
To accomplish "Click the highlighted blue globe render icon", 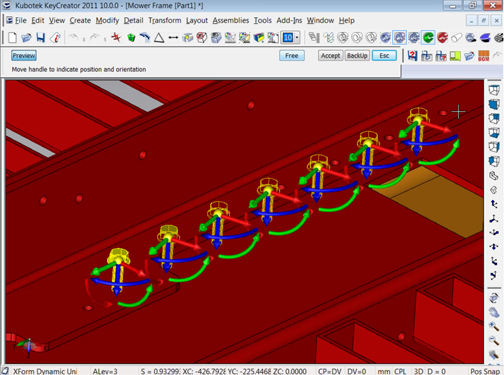I will click(x=399, y=37).
